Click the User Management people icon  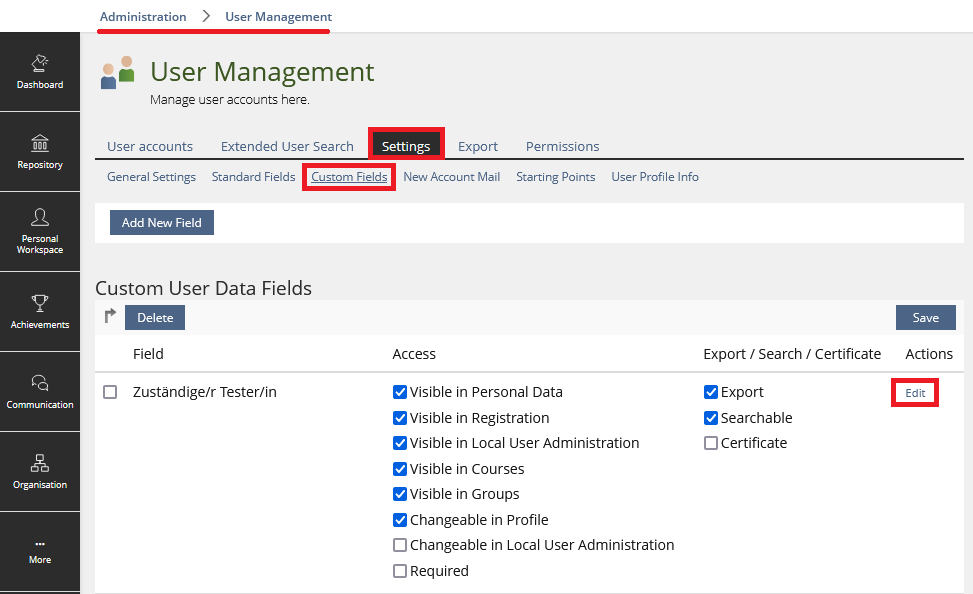[118, 73]
